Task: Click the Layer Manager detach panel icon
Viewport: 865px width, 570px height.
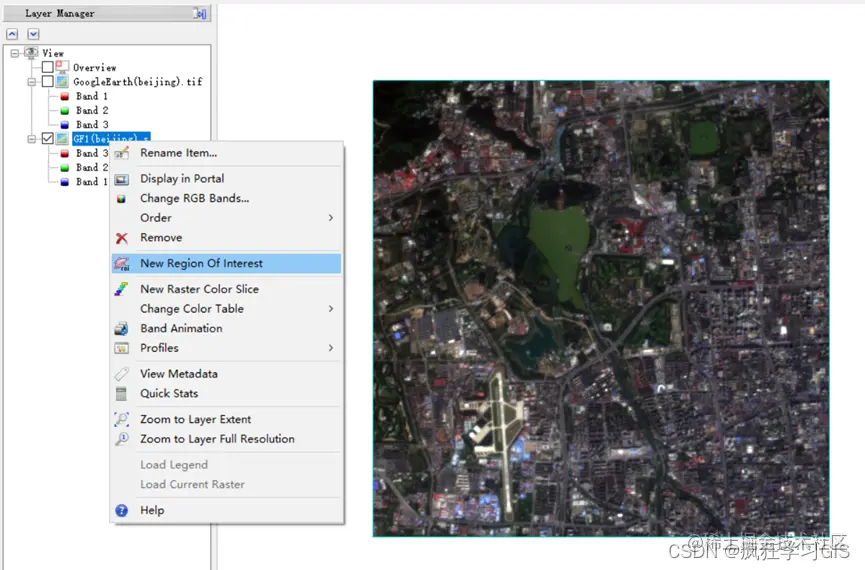Action: click(x=200, y=13)
